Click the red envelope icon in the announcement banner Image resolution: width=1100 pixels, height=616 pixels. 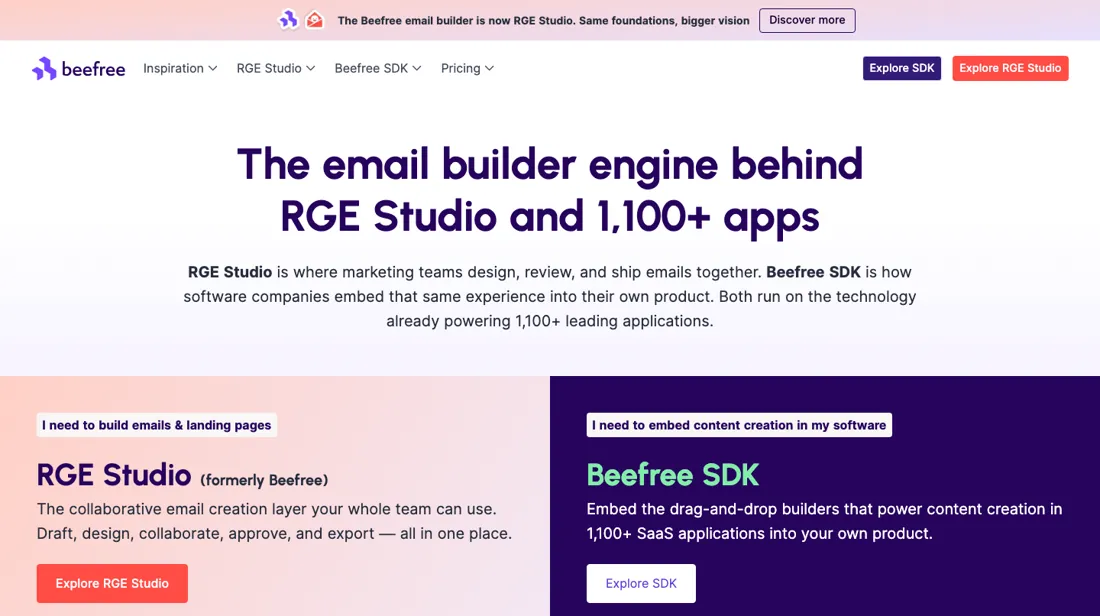tap(314, 20)
